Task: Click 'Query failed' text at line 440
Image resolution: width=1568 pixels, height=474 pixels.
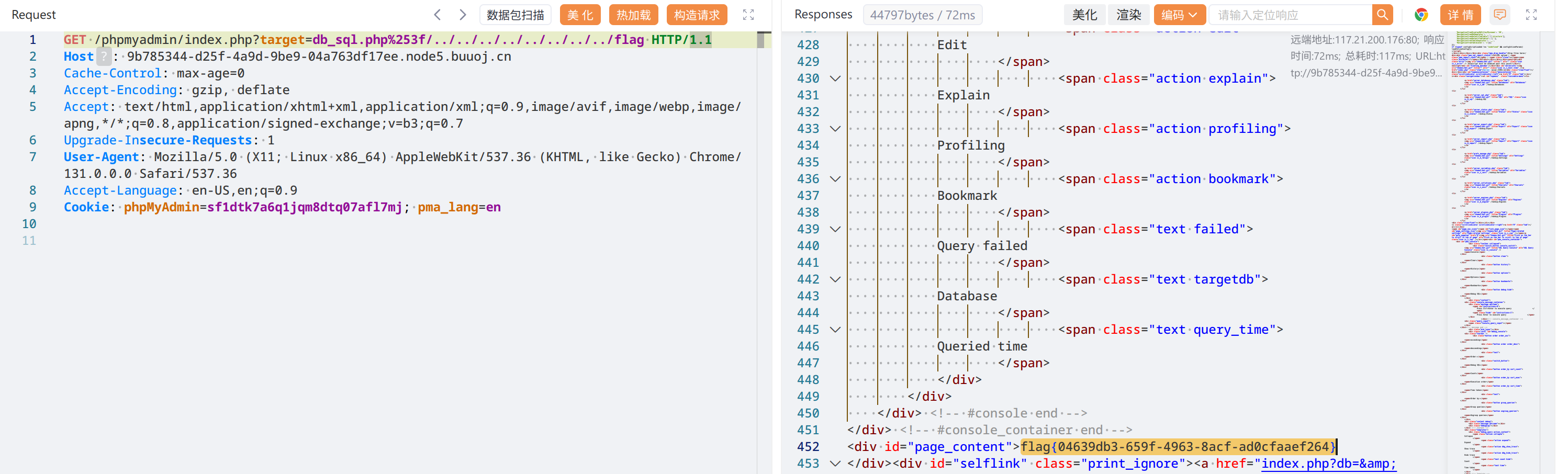Action: (x=982, y=246)
